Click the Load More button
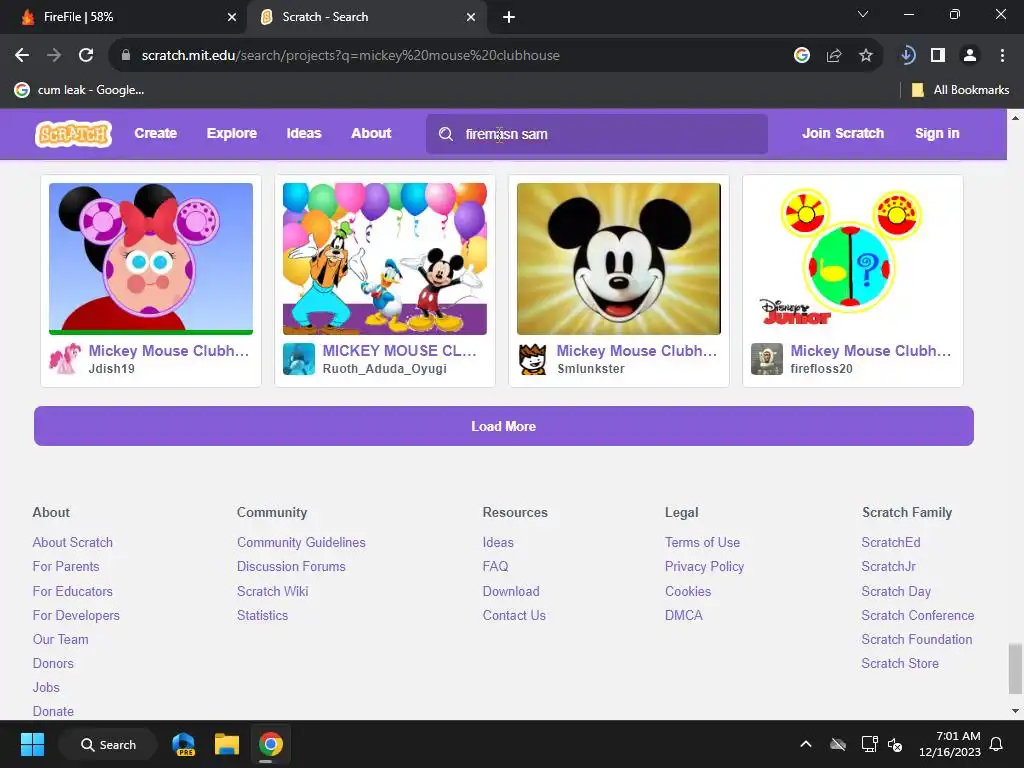This screenshot has height=768, width=1024. pyautogui.click(x=504, y=426)
